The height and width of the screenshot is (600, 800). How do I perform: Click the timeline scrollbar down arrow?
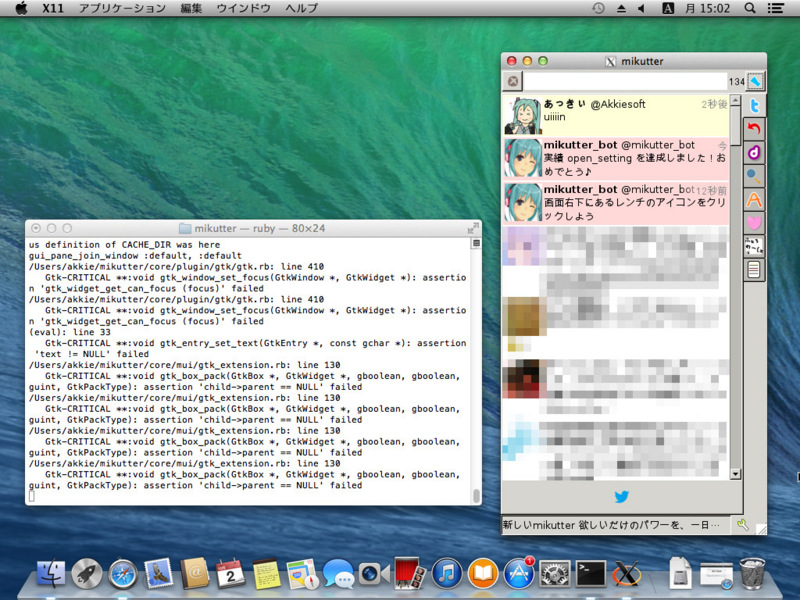(x=735, y=474)
